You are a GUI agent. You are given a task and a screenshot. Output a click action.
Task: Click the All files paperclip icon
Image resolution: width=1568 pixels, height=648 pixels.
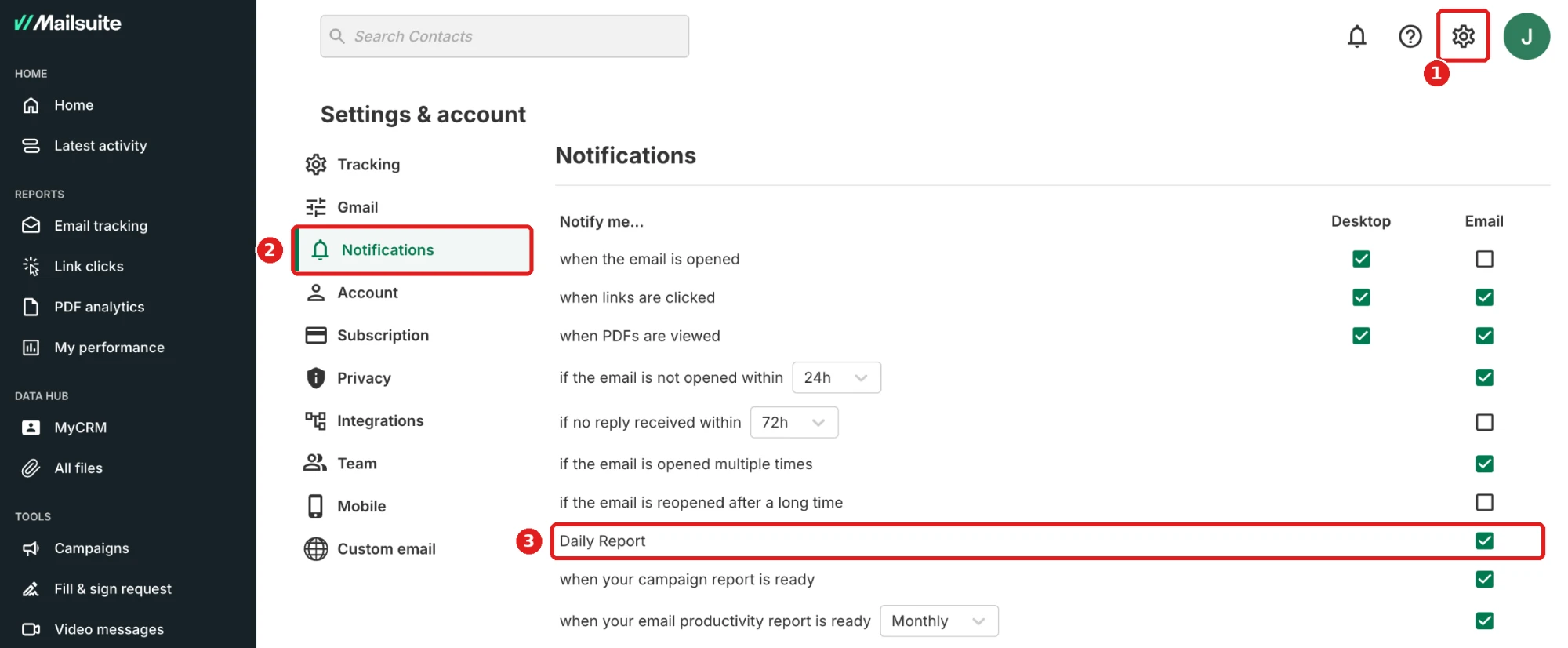tap(31, 468)
